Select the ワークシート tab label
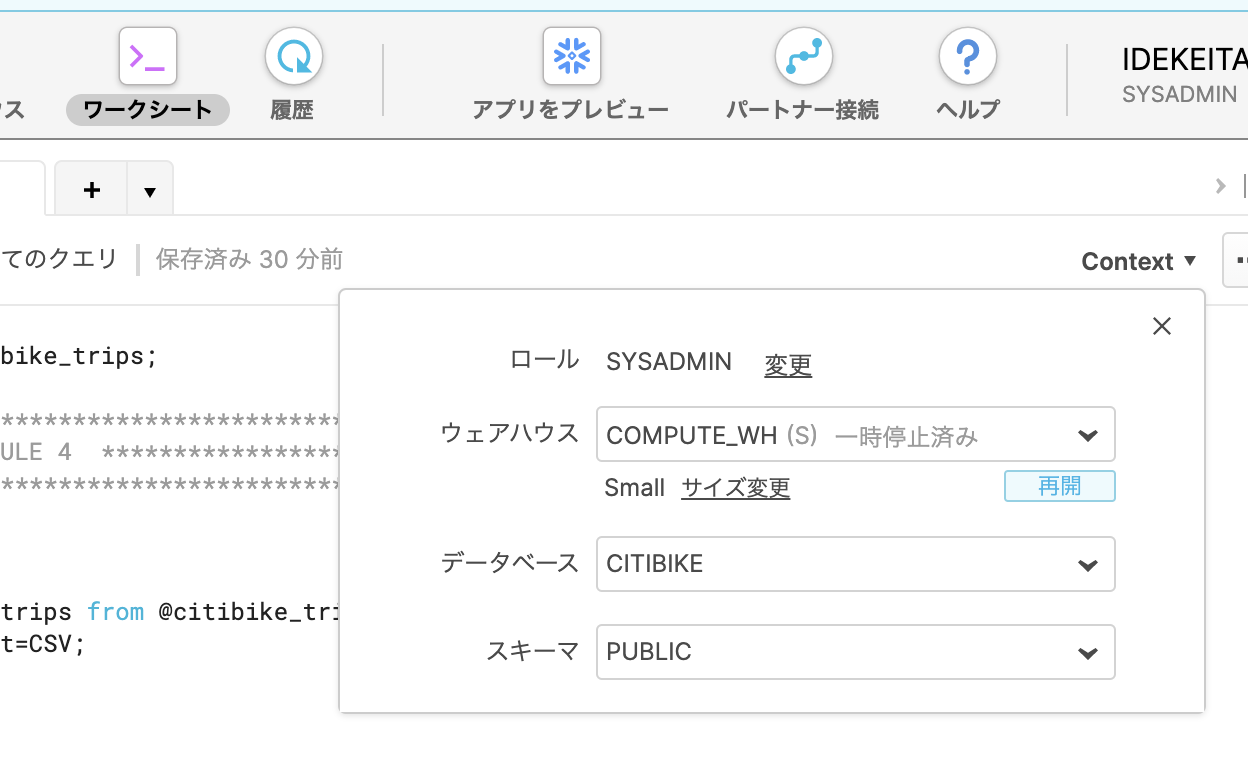The image size is (1248, 766). pyautogui.click(x=148, y=110)
